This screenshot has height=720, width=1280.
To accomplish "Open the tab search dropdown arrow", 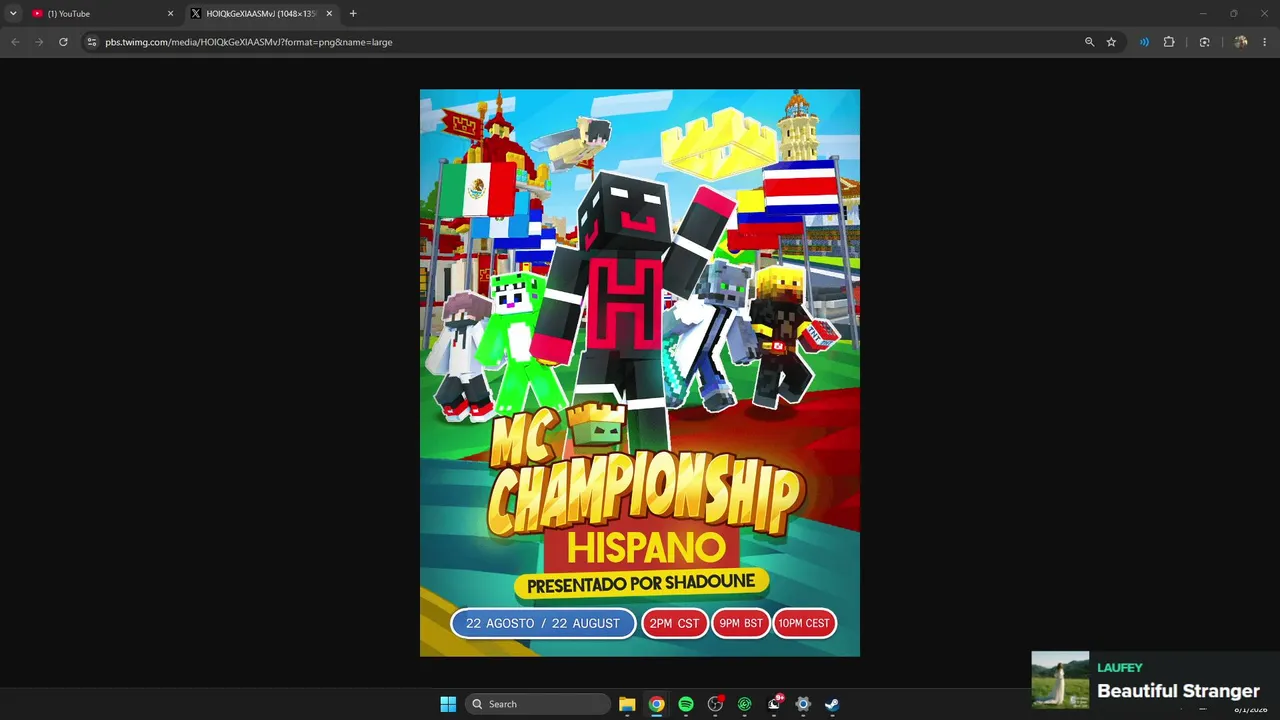I will (13, 14).
